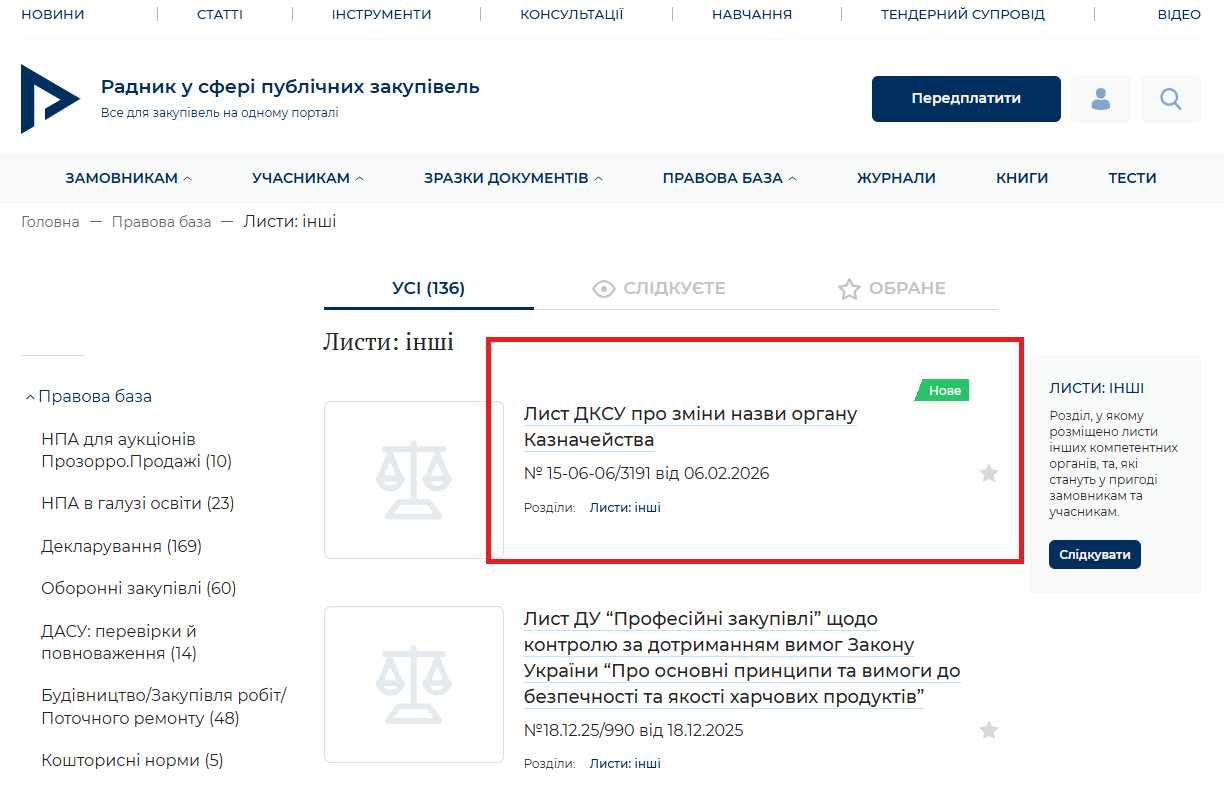Select the УСІ (136) tab

[x=428, y=289]
